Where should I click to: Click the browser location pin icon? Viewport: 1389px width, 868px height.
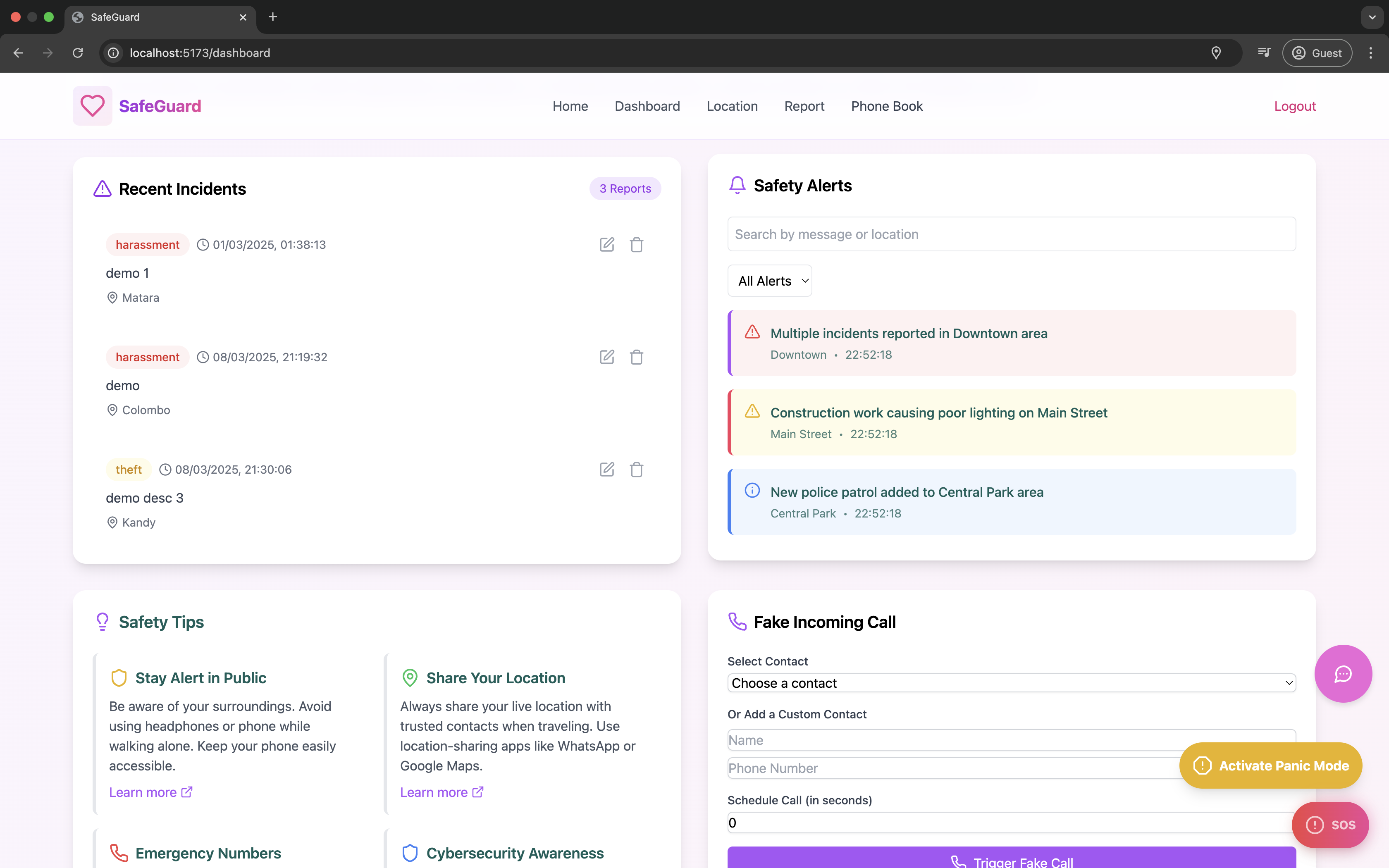pyautogui.click(x=1216, y=53)
